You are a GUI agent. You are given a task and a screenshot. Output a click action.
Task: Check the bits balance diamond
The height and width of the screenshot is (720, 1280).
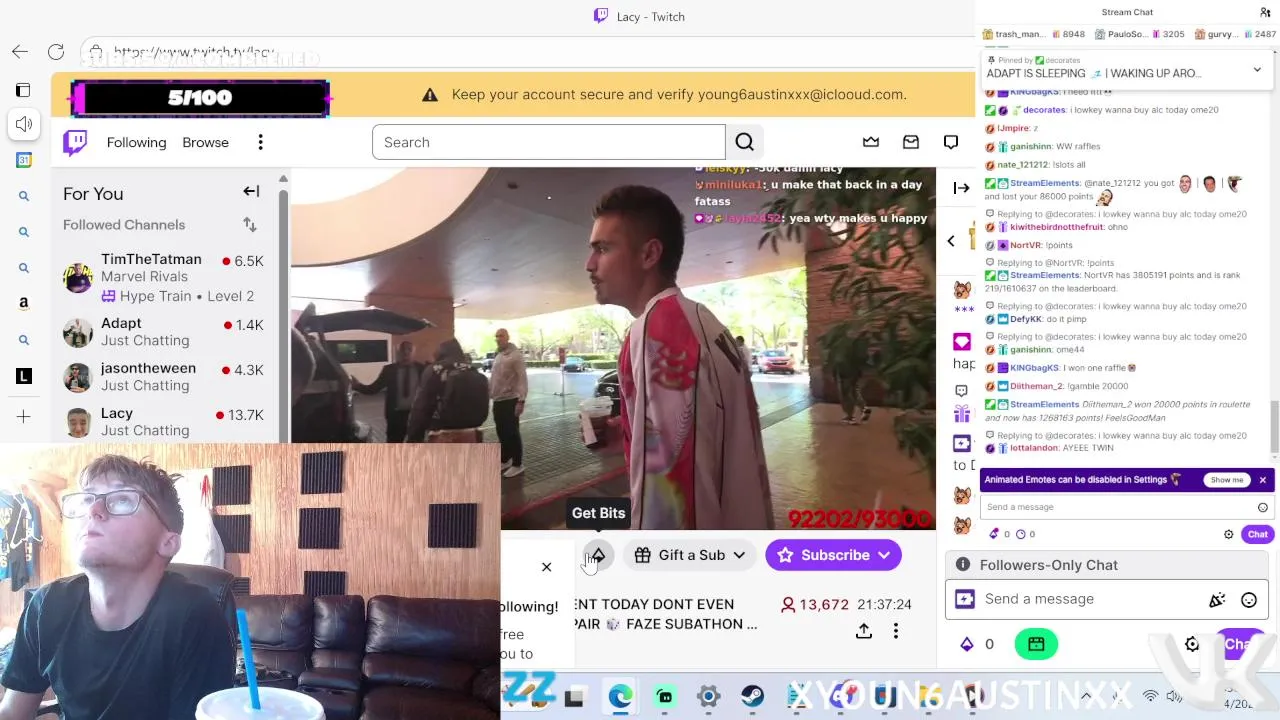[967, 645]
